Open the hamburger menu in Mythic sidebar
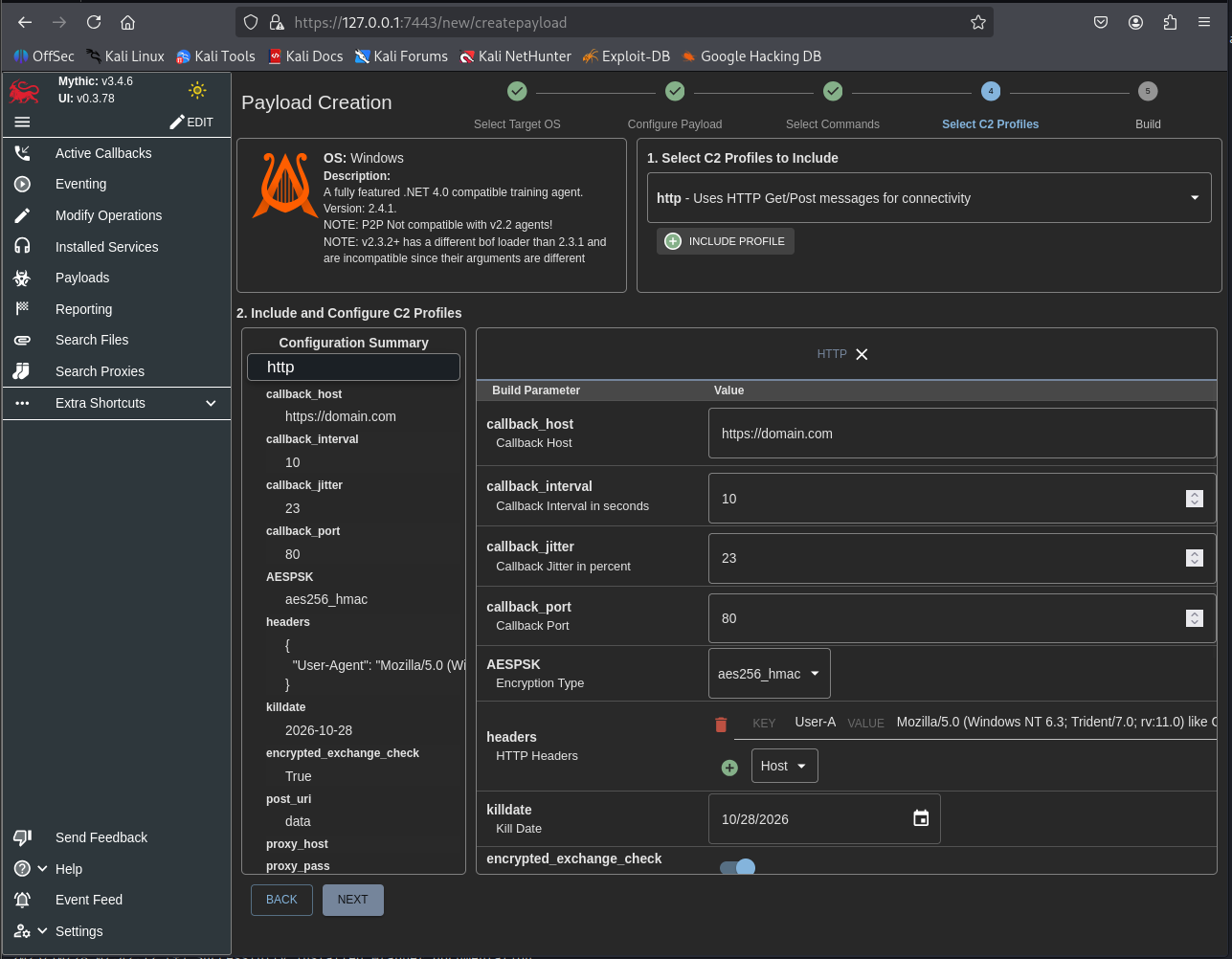 coord(23,122)
